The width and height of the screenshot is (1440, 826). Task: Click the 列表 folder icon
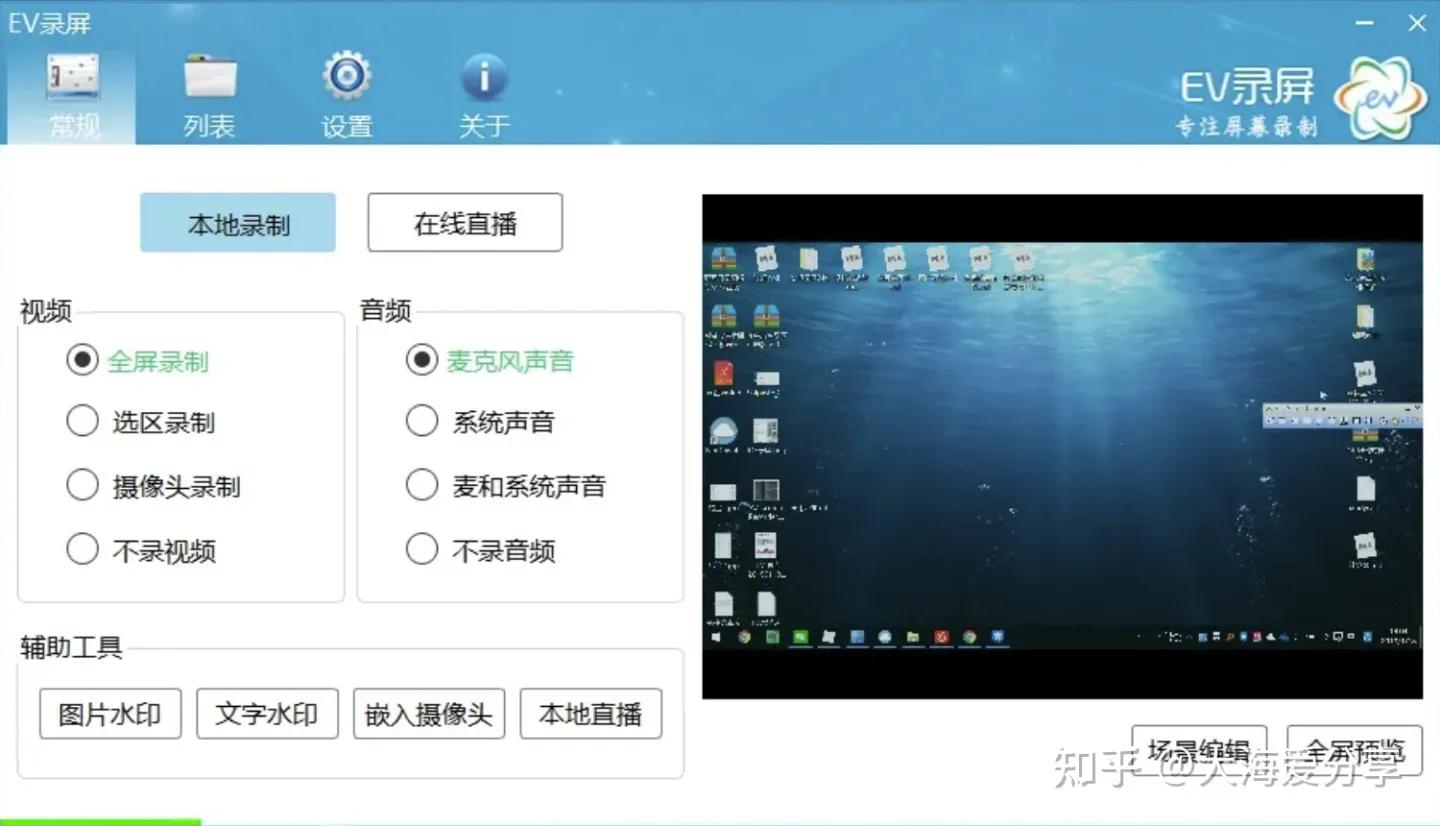coord(209,75)
